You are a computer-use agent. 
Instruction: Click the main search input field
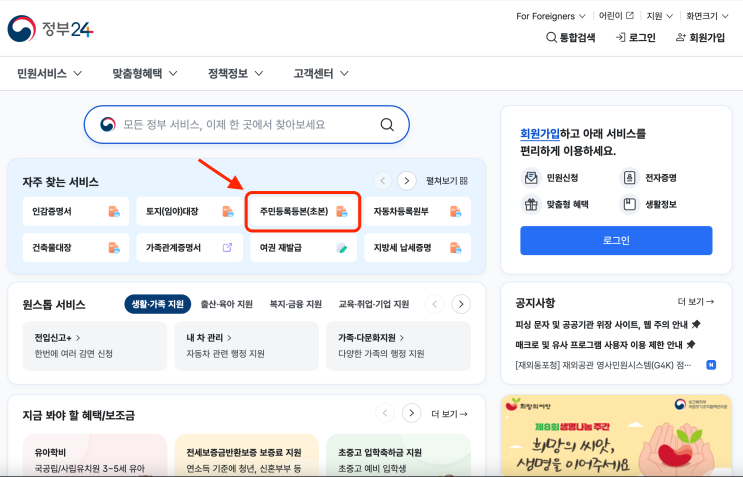(x=246, y=125)
